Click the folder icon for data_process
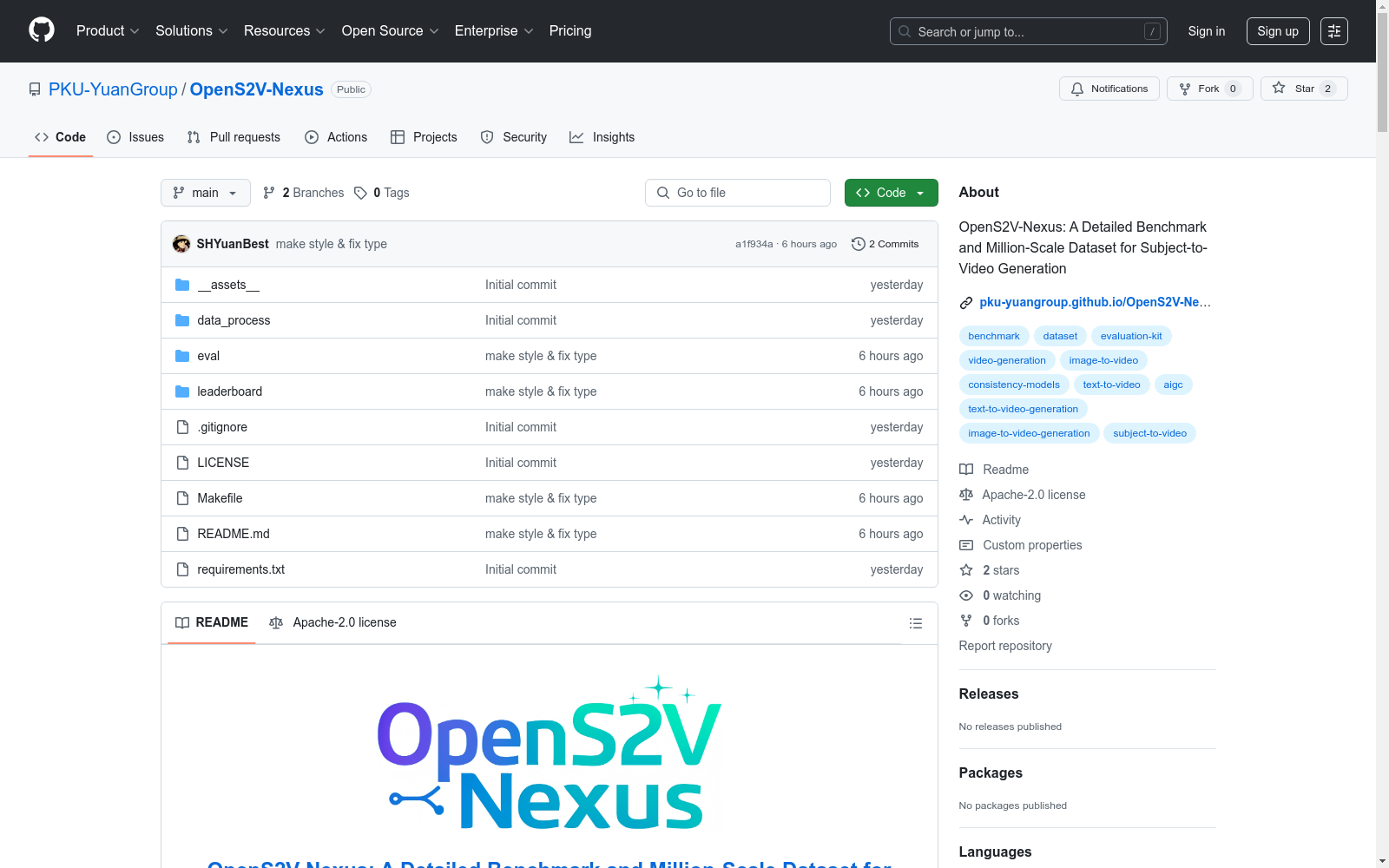1389x868 pixels. click(182, 320)
